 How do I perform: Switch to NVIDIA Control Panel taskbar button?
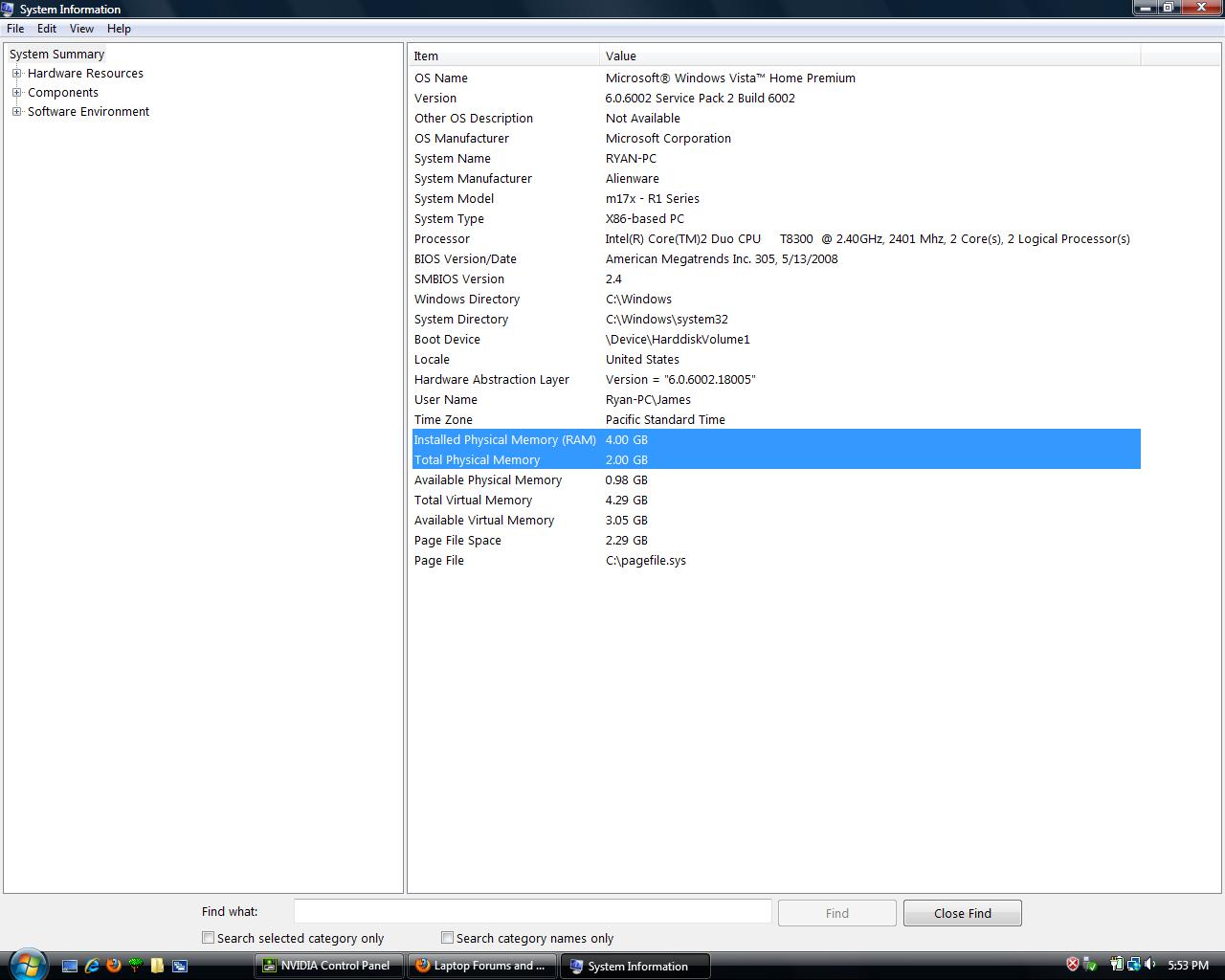(327, 966)
